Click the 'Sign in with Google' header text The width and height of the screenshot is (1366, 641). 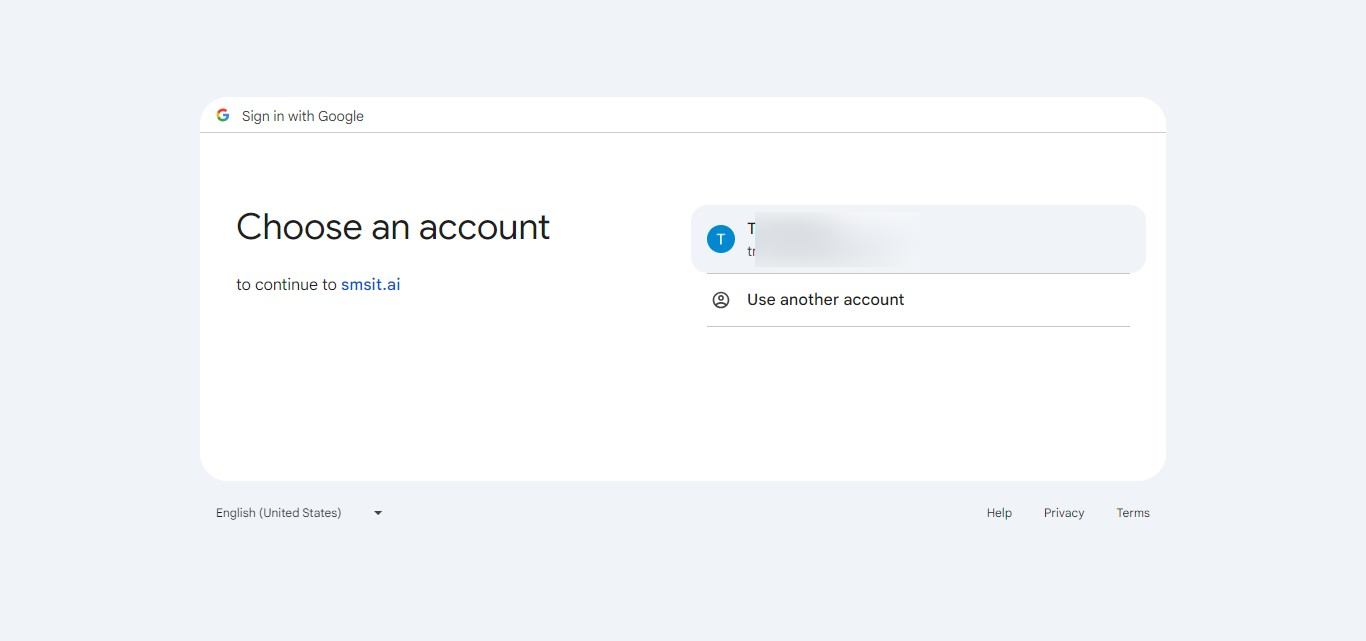pyautogui.click(x=302, y=115)
